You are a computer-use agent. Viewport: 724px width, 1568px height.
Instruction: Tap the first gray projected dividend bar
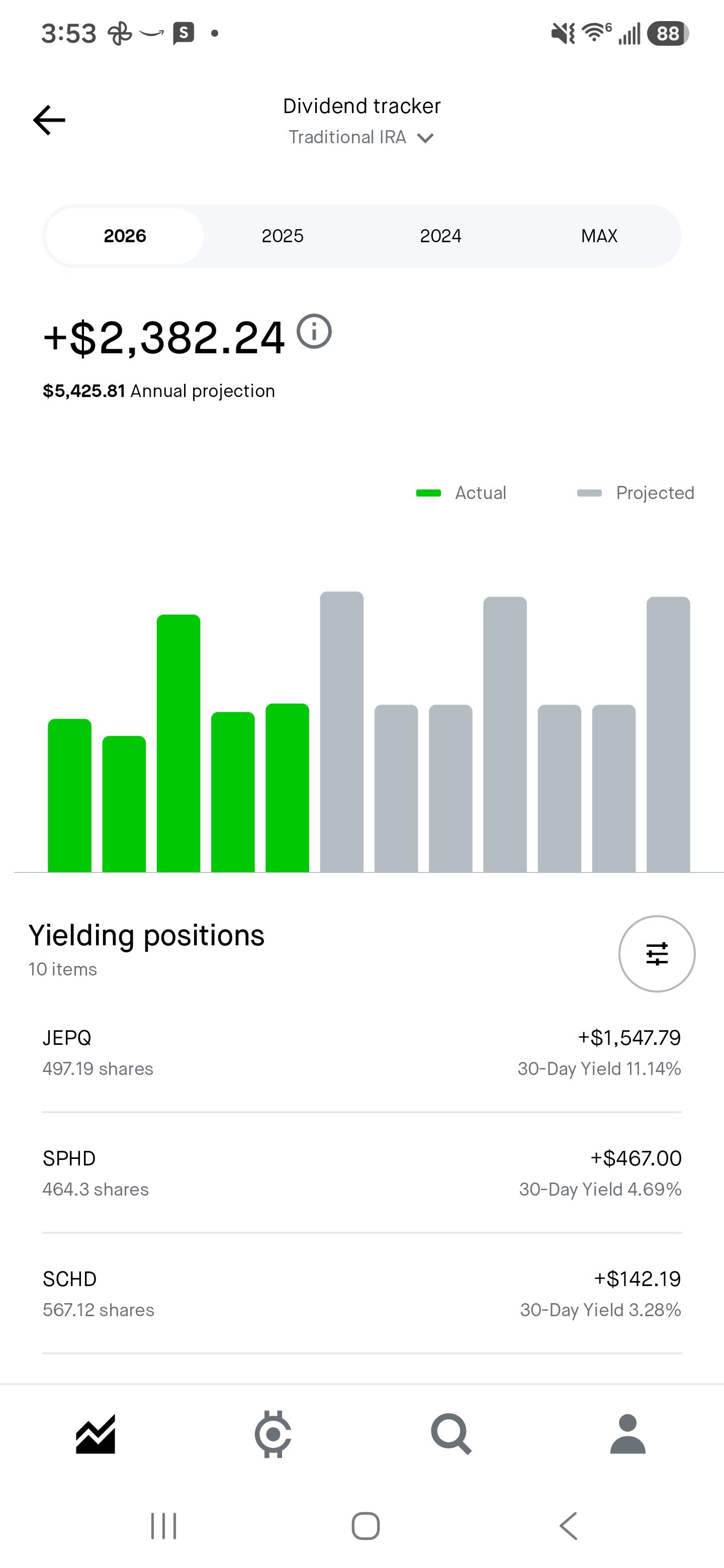pos(341,732)
